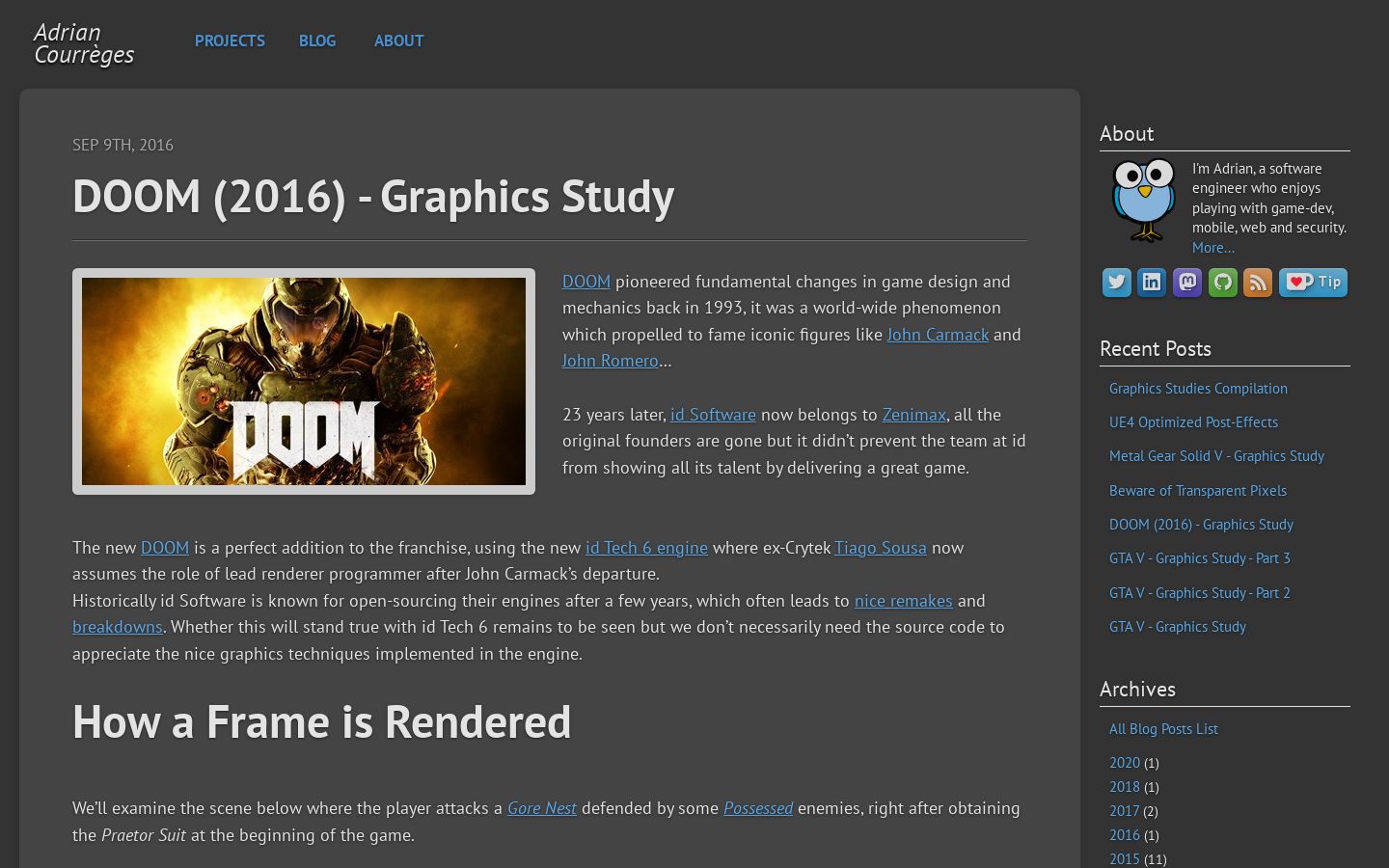Open the ABOUT menu
Screen dimensions: 1389x868
[399, 41]
